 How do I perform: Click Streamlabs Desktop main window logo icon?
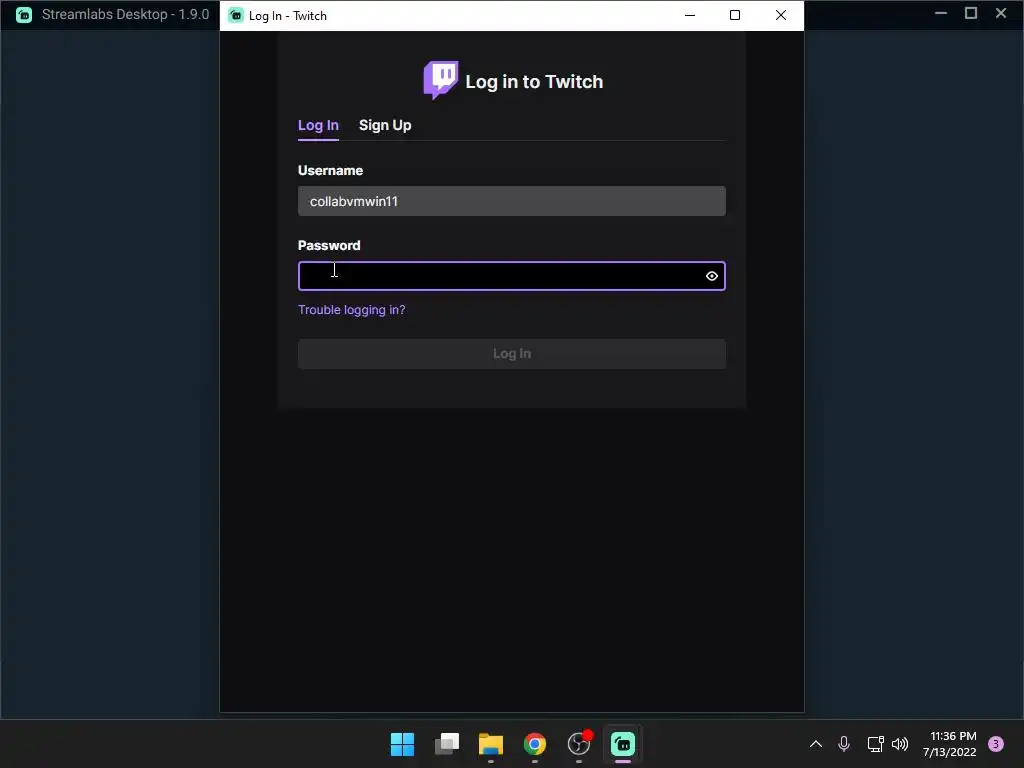coord(24,14)
